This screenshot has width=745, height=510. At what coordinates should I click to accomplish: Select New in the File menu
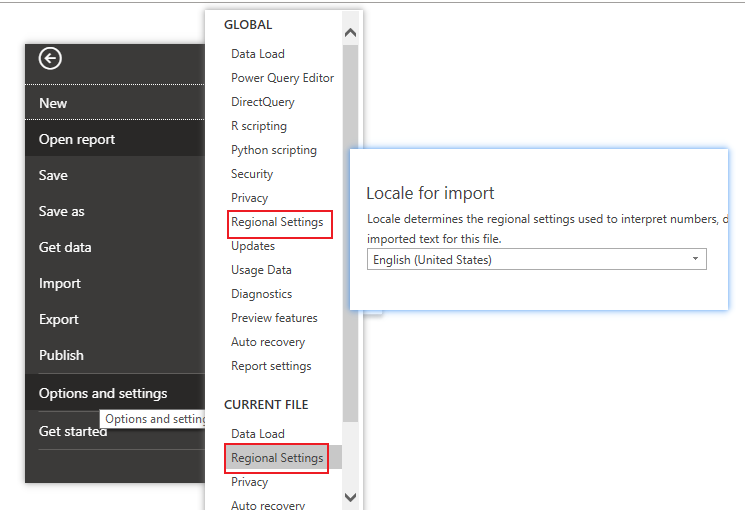(x=115, y=103)
